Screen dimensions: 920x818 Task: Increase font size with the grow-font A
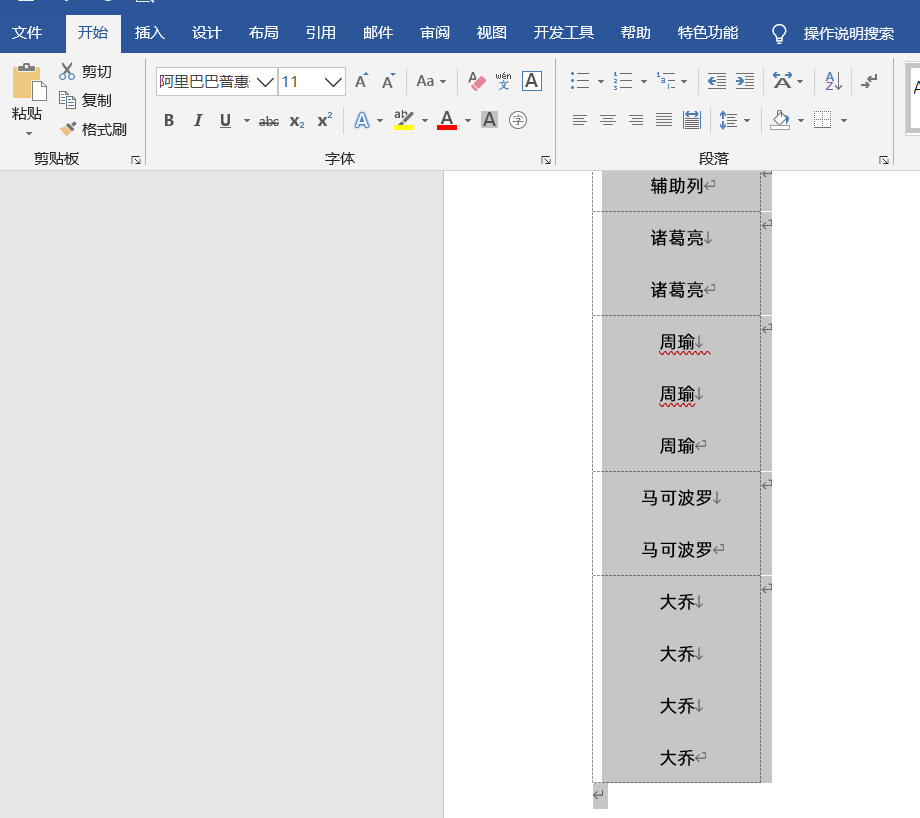point(361,81)
